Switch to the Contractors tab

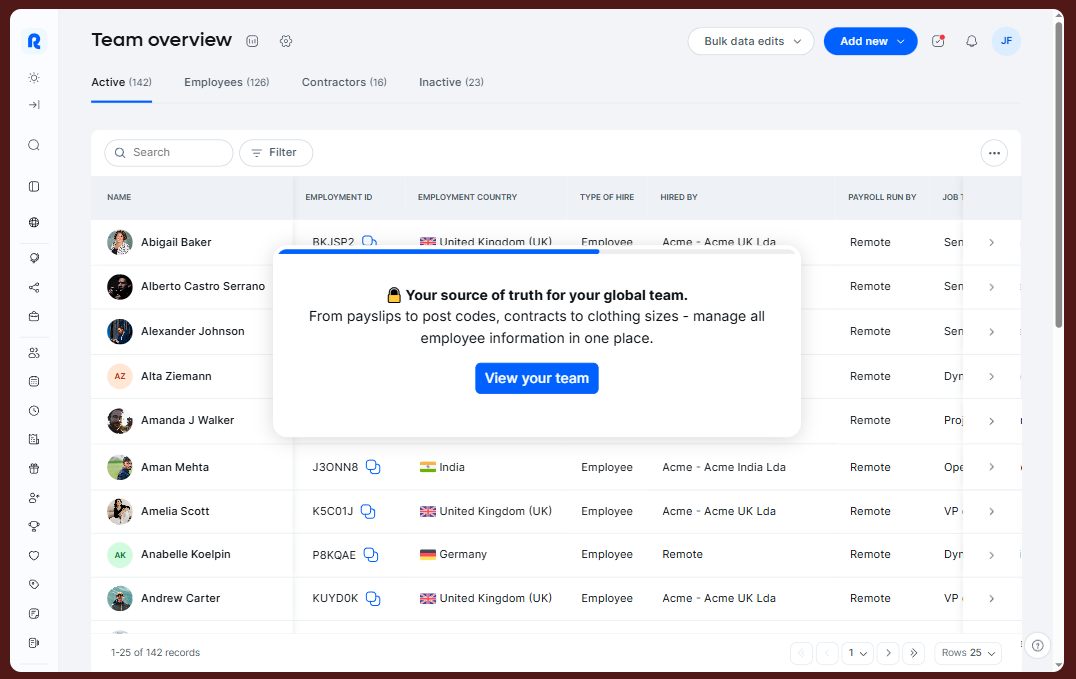pyautogui.click(x=344, y=82)
